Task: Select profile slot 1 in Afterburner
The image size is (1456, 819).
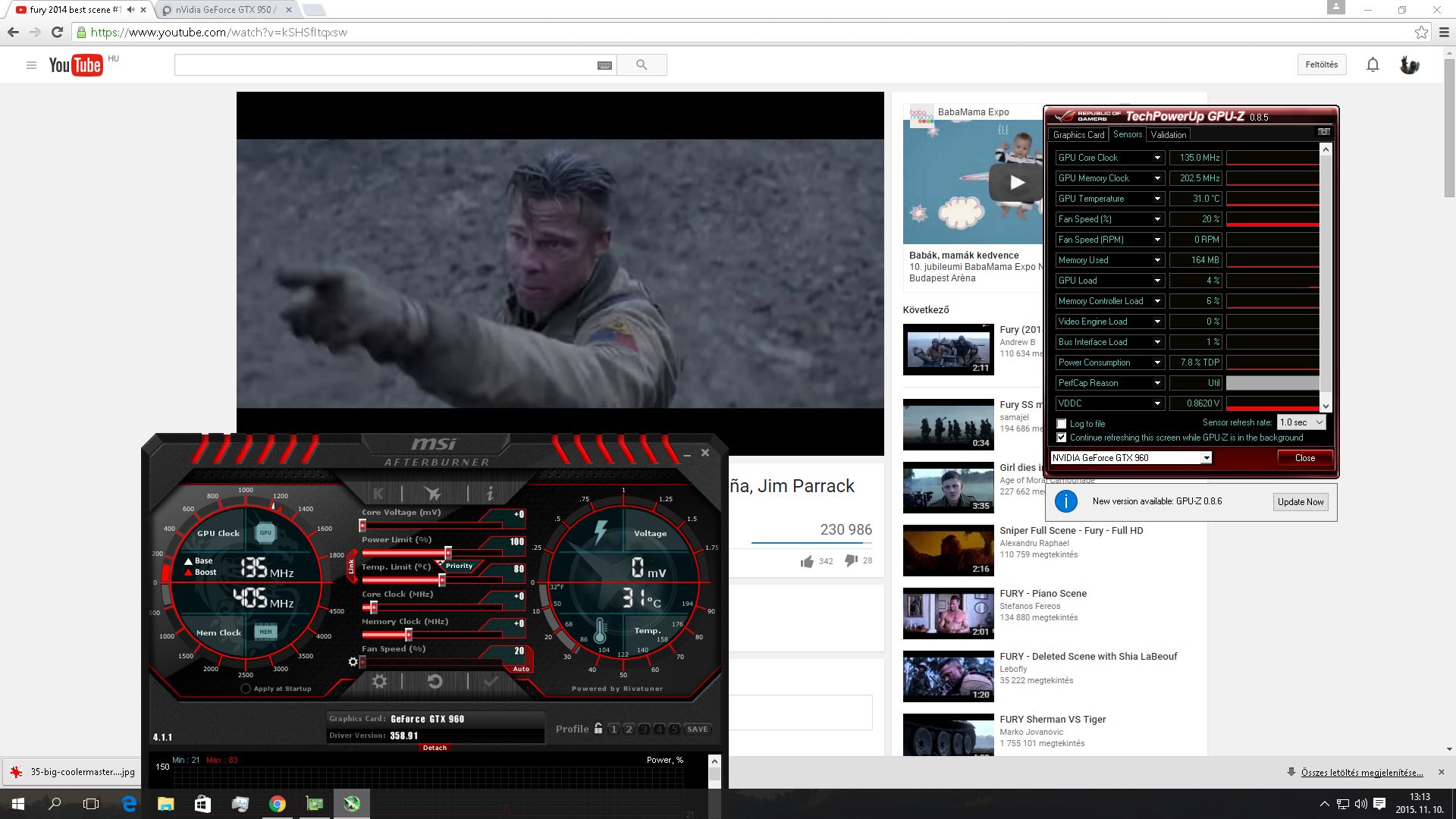Action: 613,729
